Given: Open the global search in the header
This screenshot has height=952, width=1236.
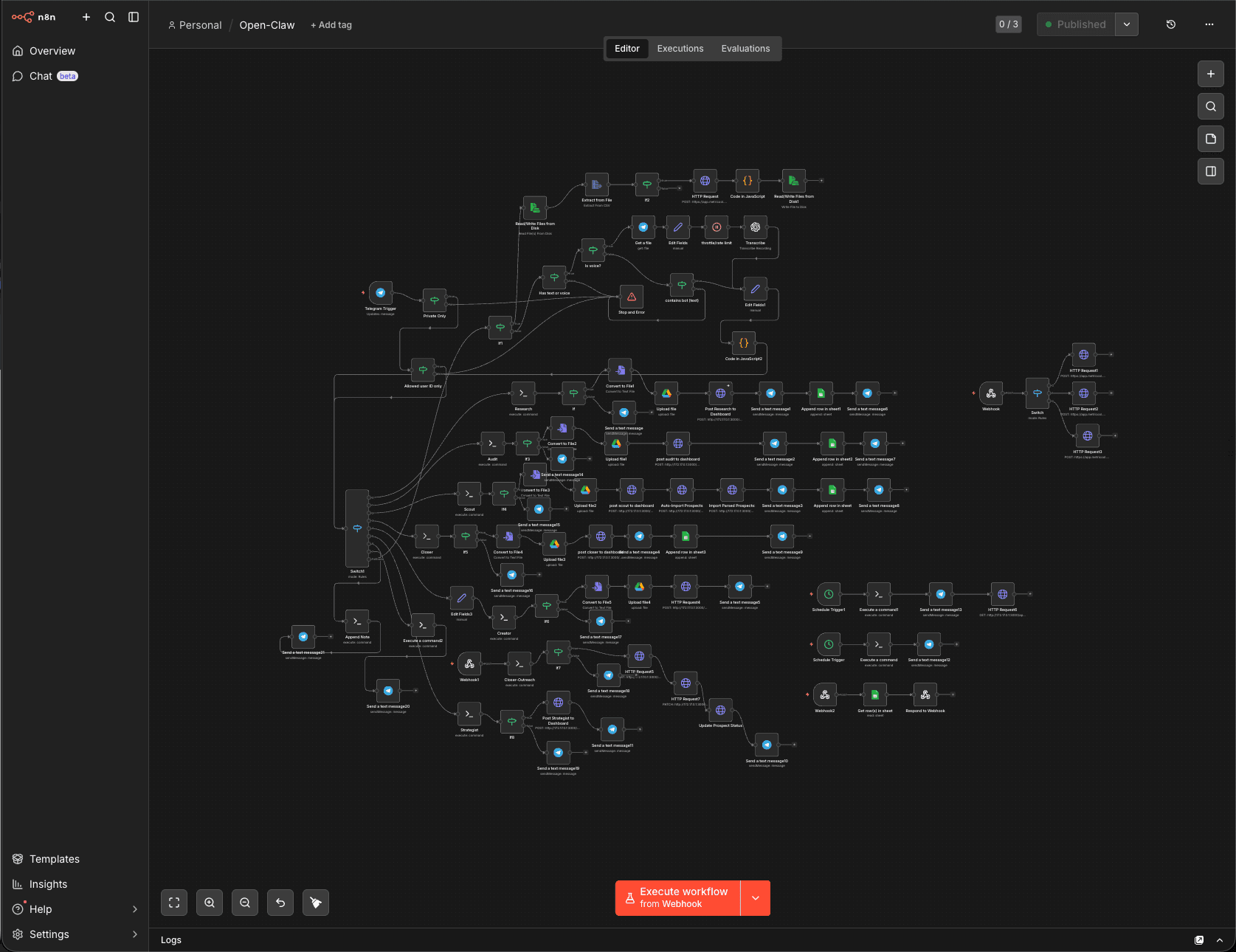Looking at the screenshot, I should pos(109,17).
